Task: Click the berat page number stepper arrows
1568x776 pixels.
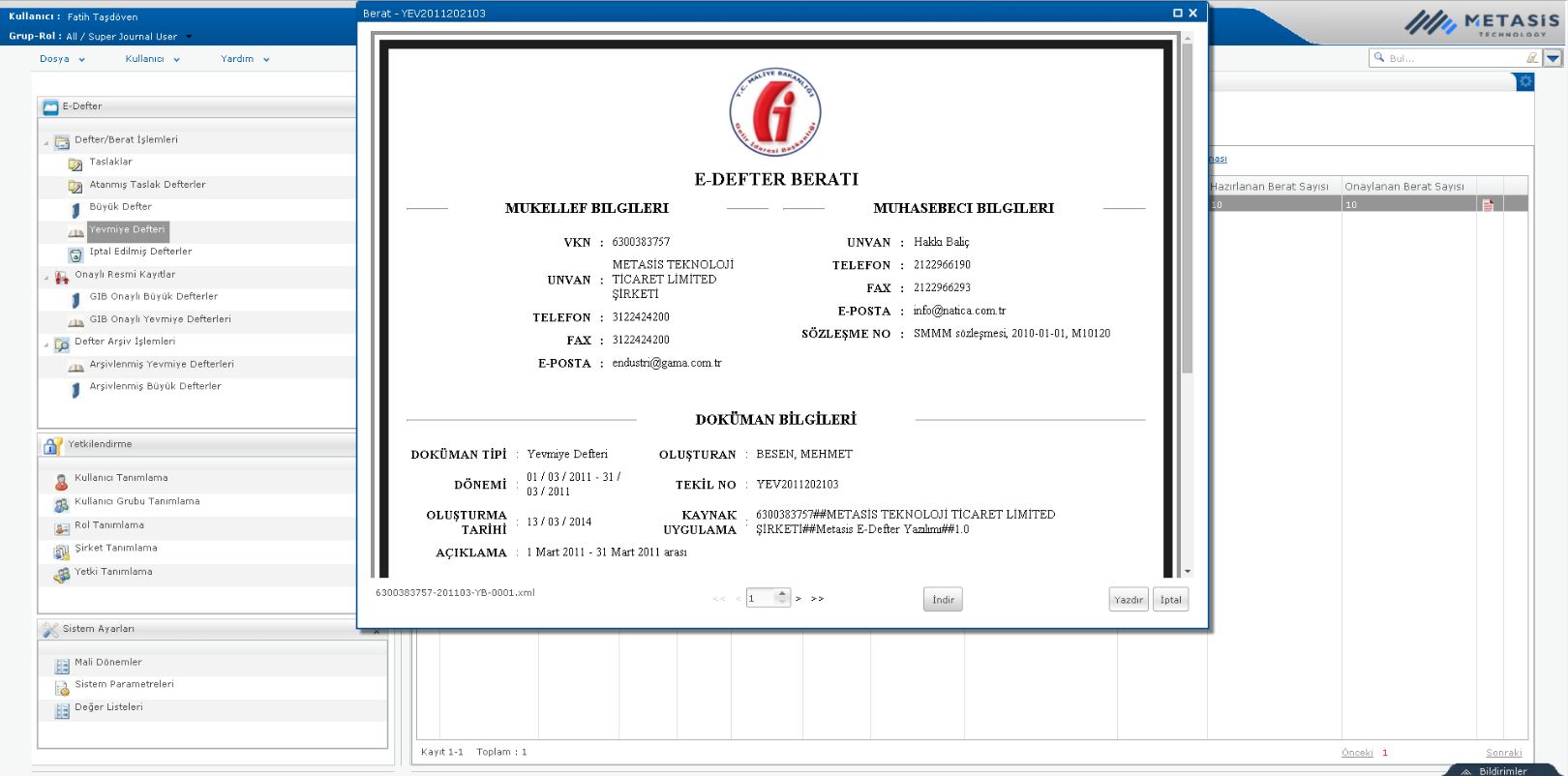Action: pos(784,598)
